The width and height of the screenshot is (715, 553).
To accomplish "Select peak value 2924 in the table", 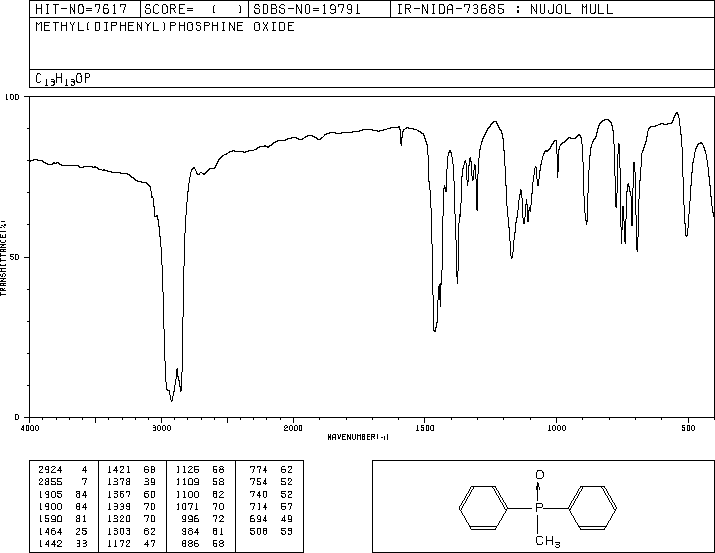I will click(x=50, y=470).
